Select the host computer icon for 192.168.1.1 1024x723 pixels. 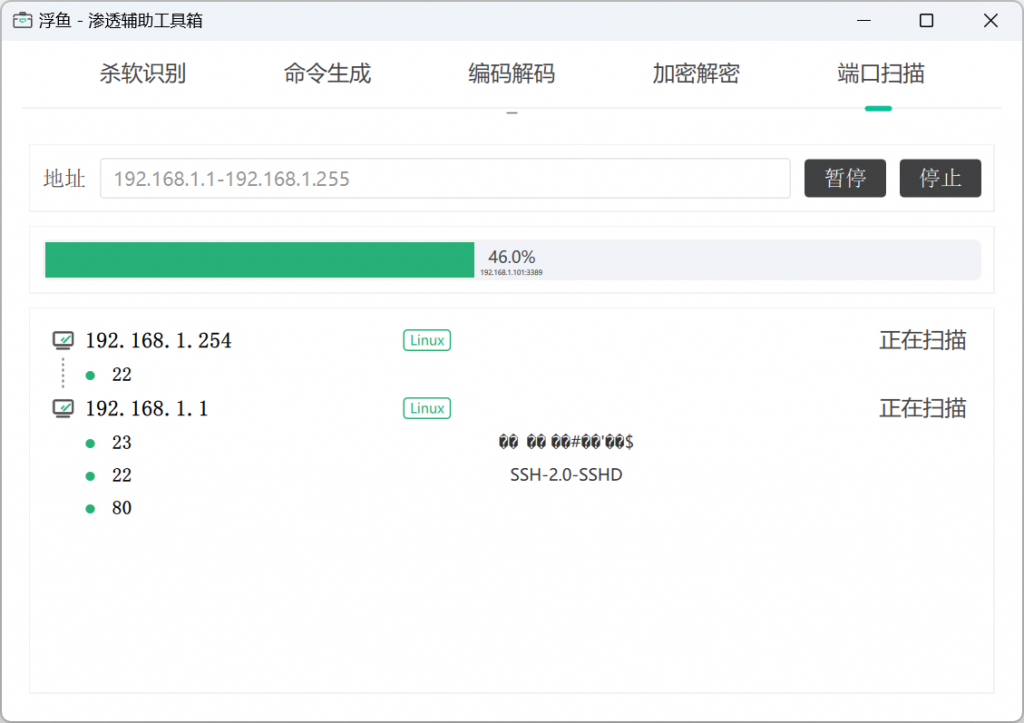click(62, 407)
